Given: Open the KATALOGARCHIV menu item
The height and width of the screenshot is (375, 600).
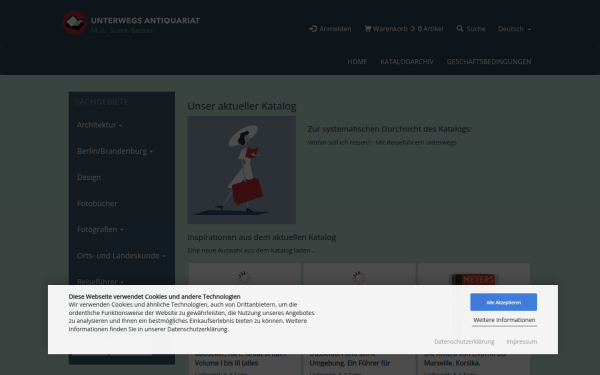Looking at the screenshot, I should 407,62.
